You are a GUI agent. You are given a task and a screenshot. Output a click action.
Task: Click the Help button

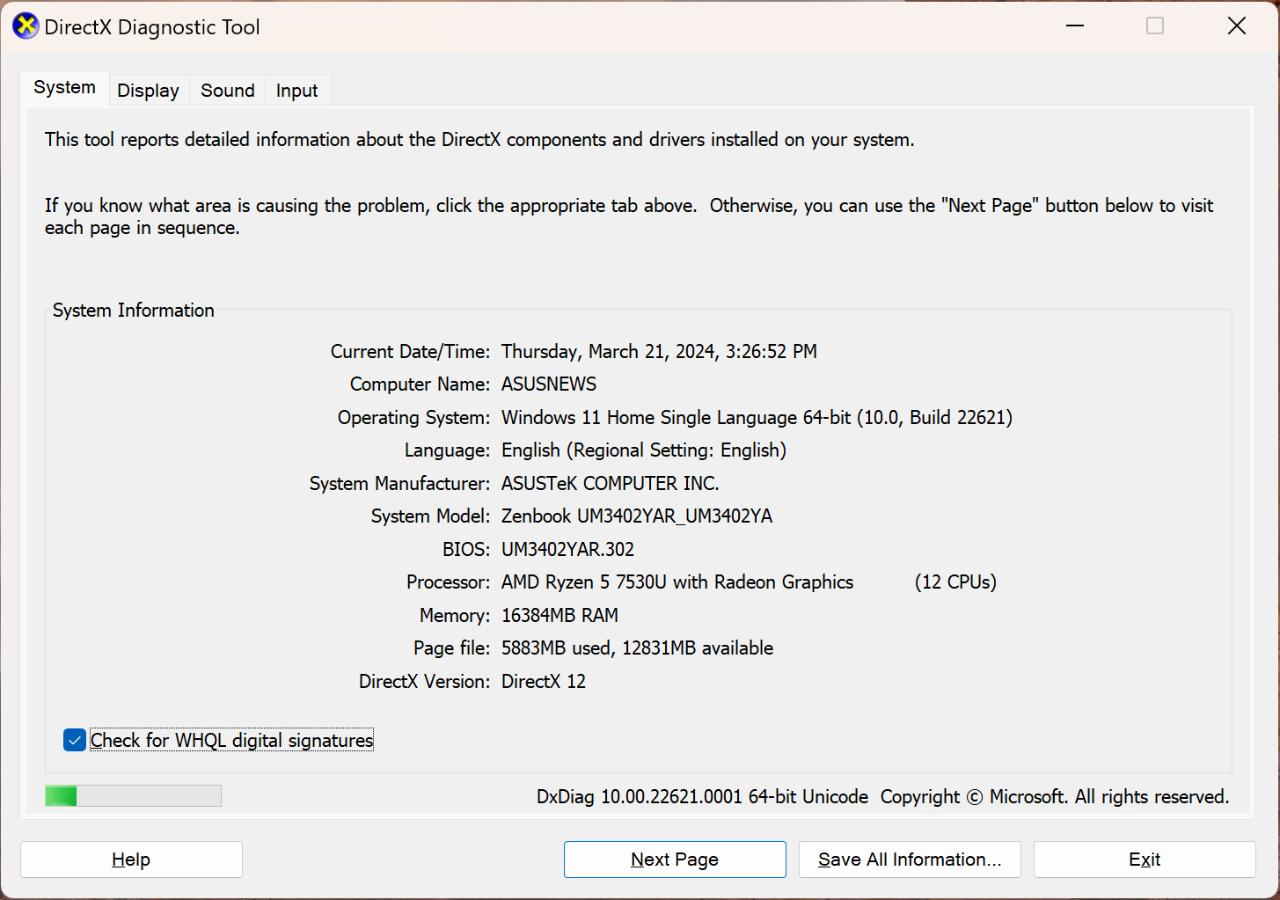pos(131,859)
